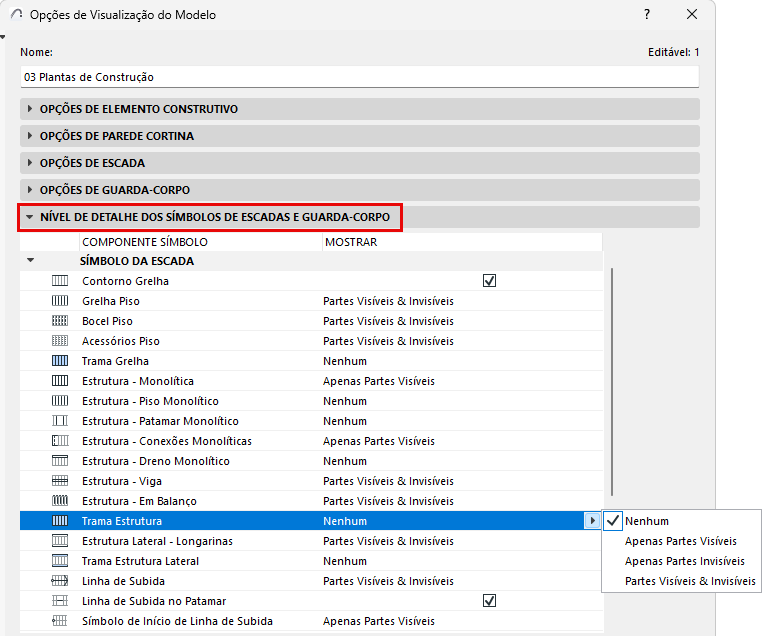Collapse Nível de Detalhe dos Símbolos section
The height and width of the screenshot is (636, 775).
coord(30,216)
